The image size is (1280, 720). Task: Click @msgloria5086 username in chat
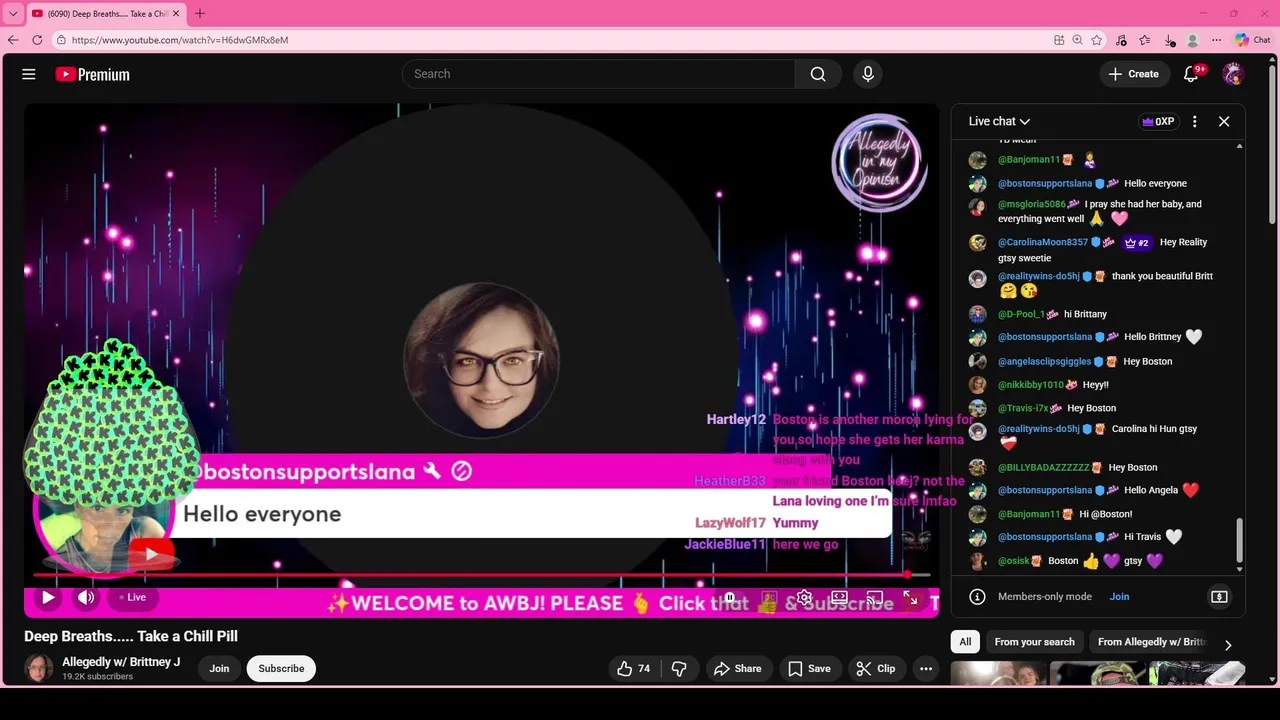1032,204
